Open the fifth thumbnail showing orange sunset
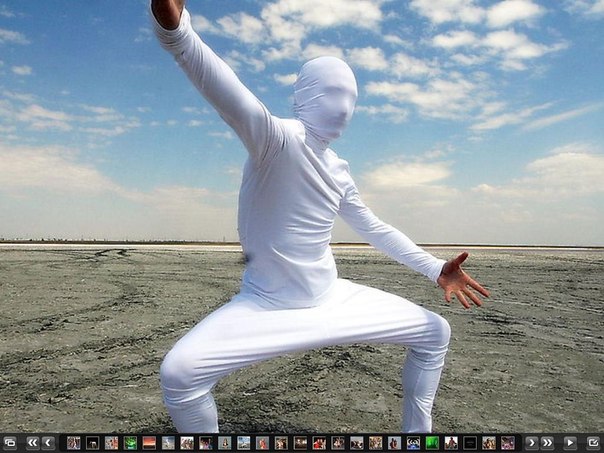 pyautogui.click(x=149, y=442)
